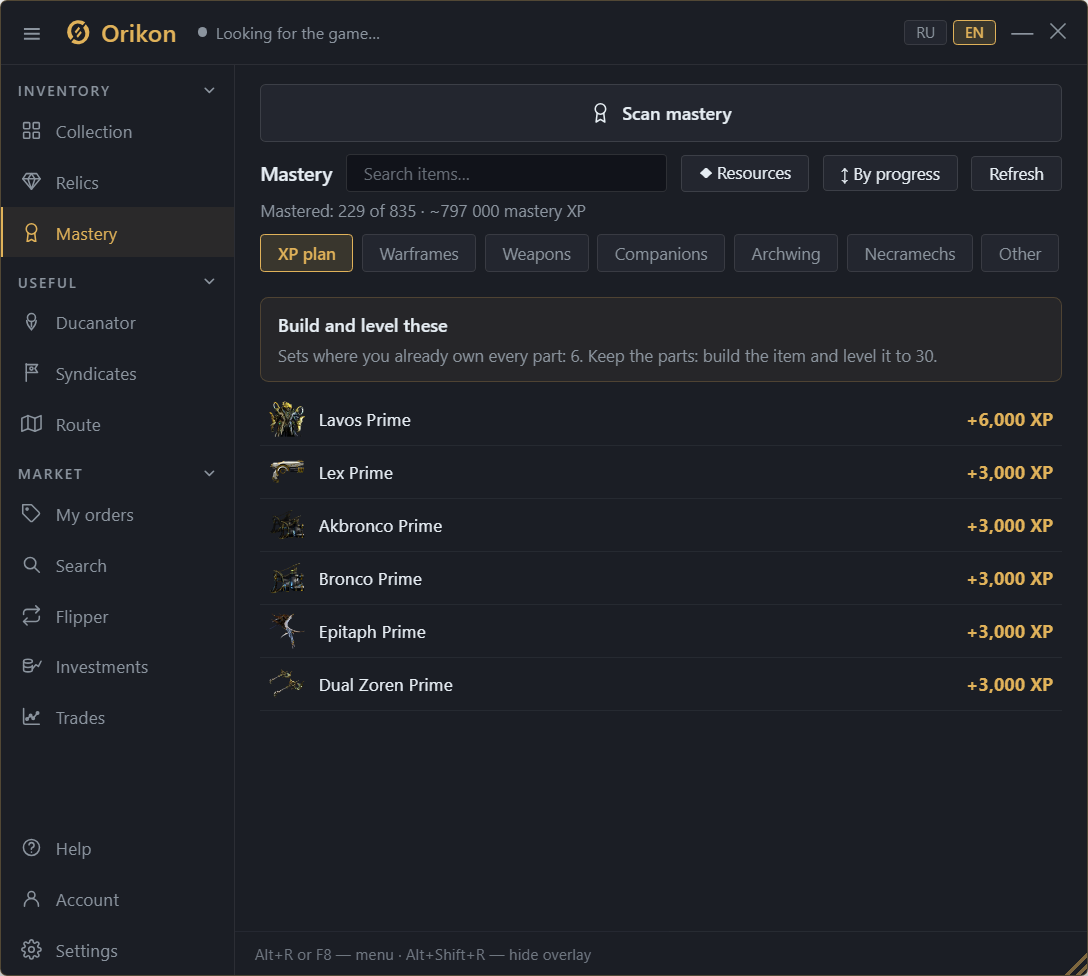The image size is (1088, 976).
Task: Minimize the Orikon window
Action: click(1022, 33)
